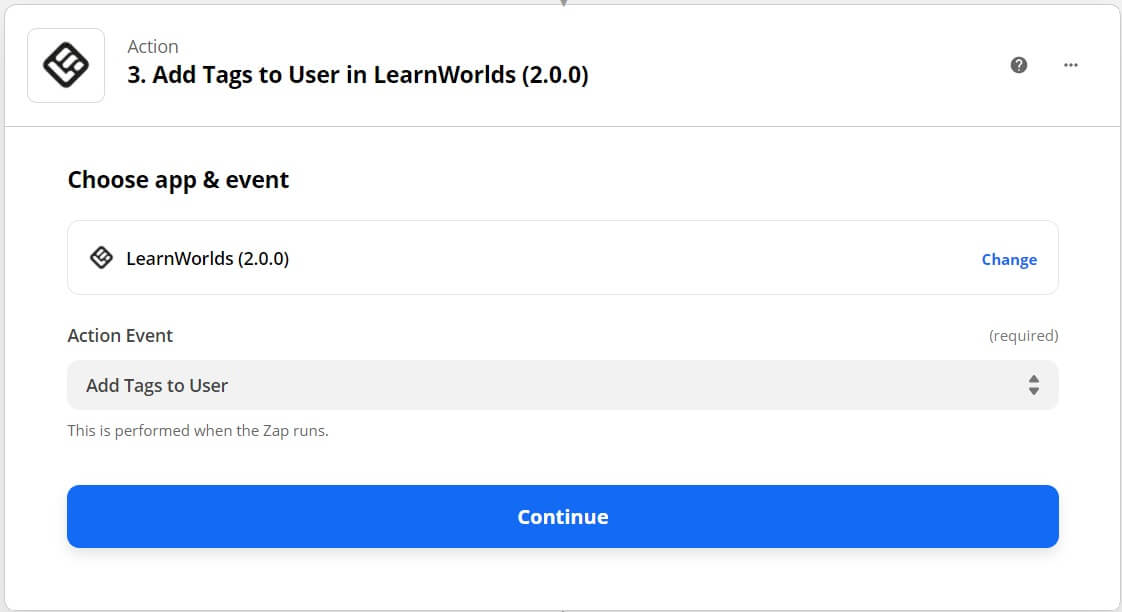
Task: Click the 'Action' label above the step title
Action: point(153,47)
